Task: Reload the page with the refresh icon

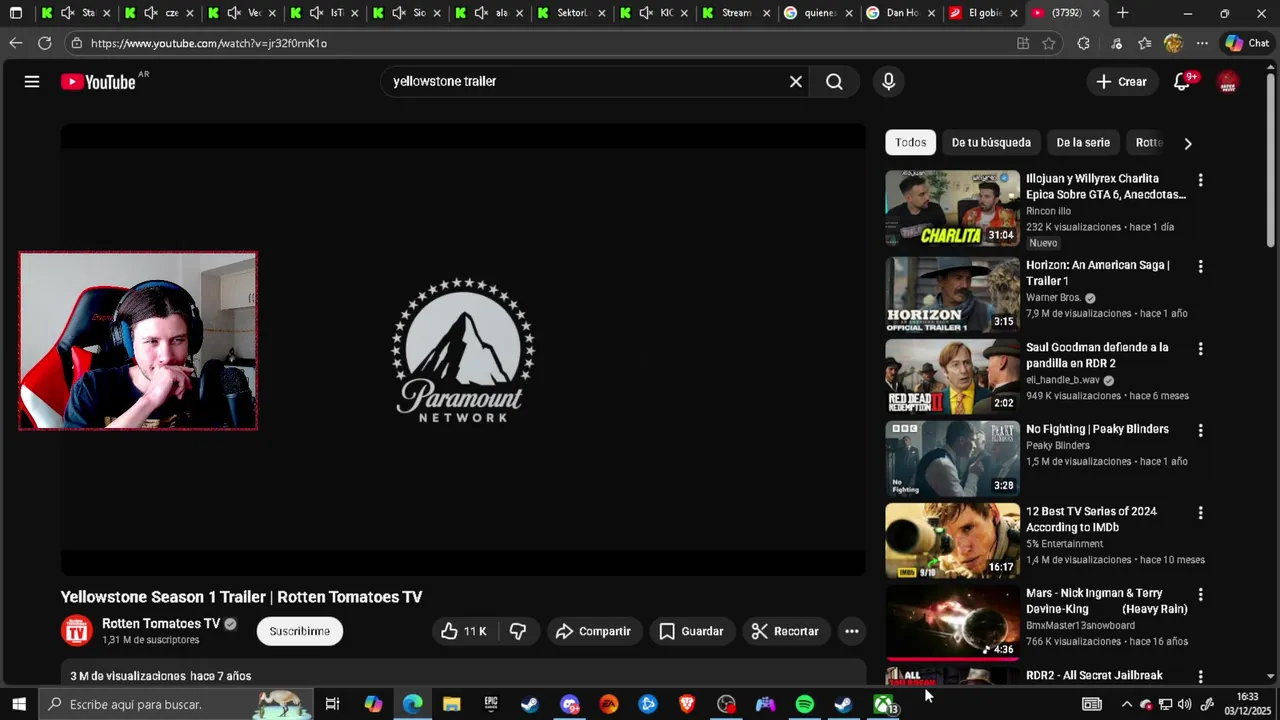Action: tap(44, 43)
